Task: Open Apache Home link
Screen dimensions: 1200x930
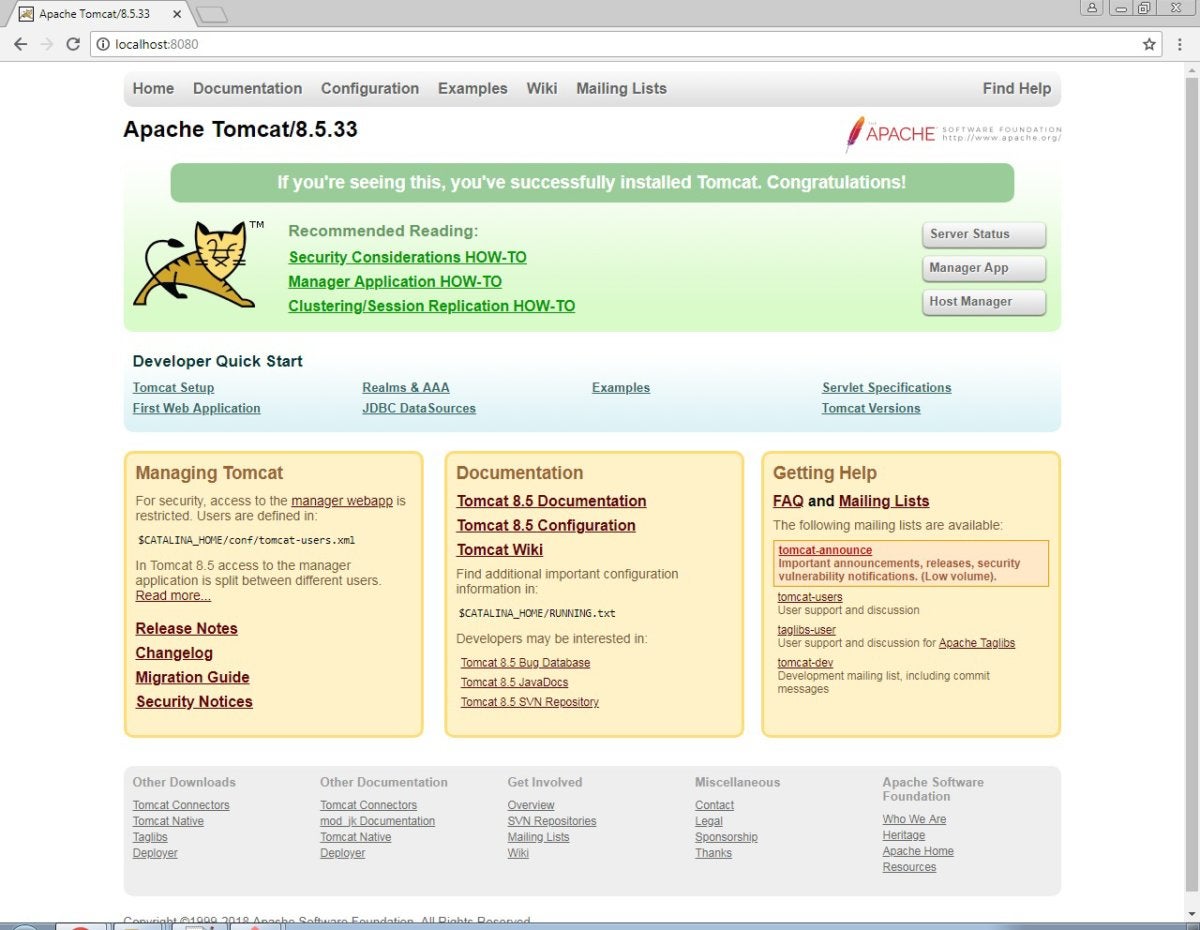Action: pos(918,851)
